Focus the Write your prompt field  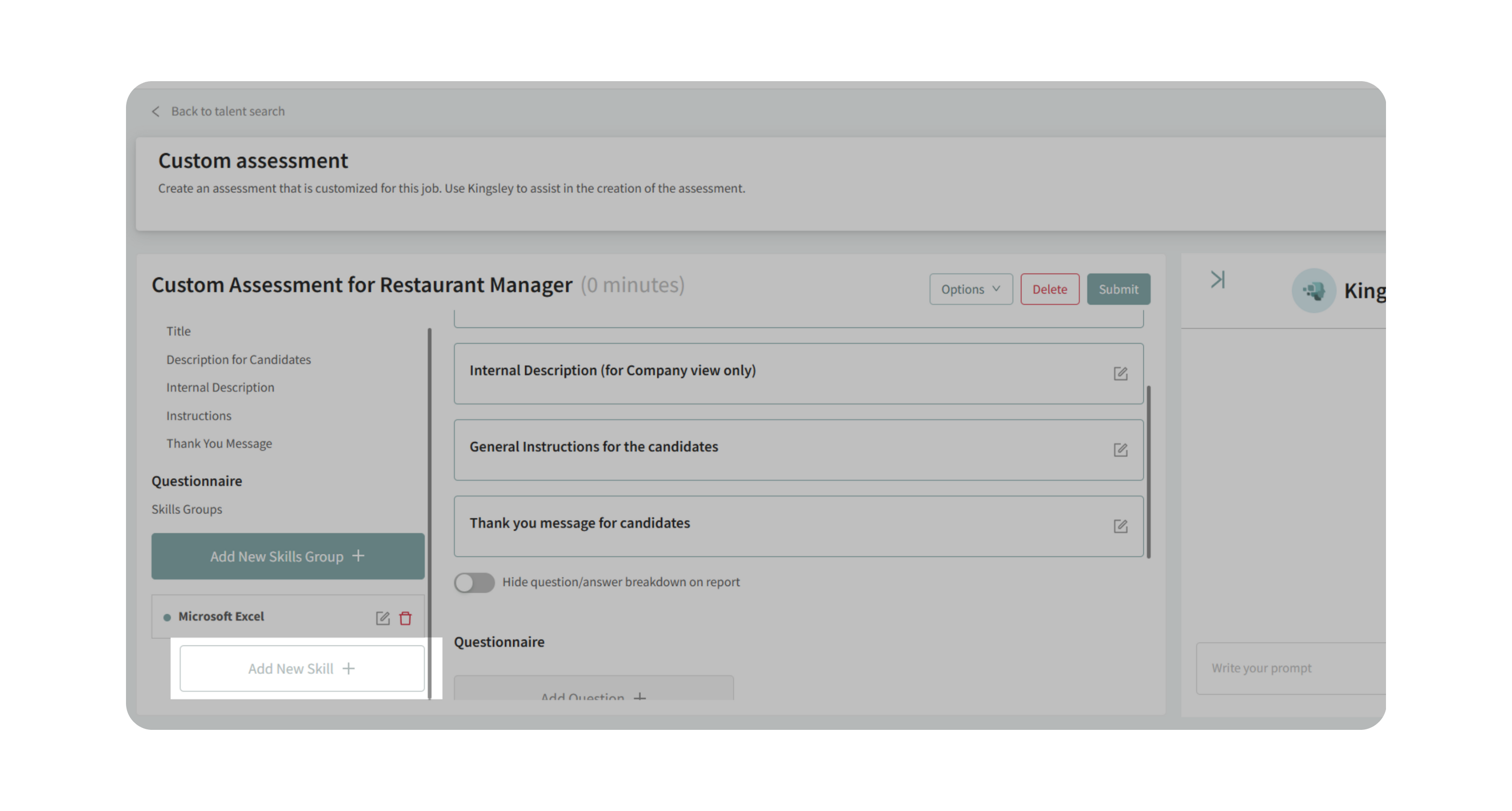click(x=1291, y=668)
